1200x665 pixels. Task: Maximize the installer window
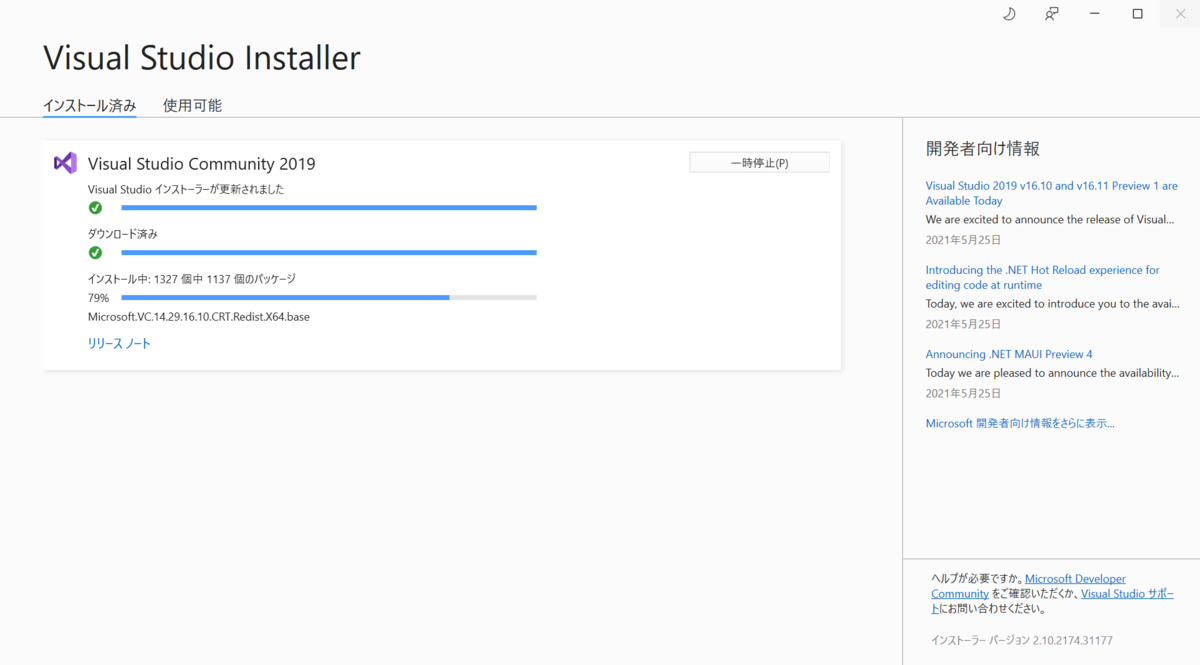click(1138, 14)
